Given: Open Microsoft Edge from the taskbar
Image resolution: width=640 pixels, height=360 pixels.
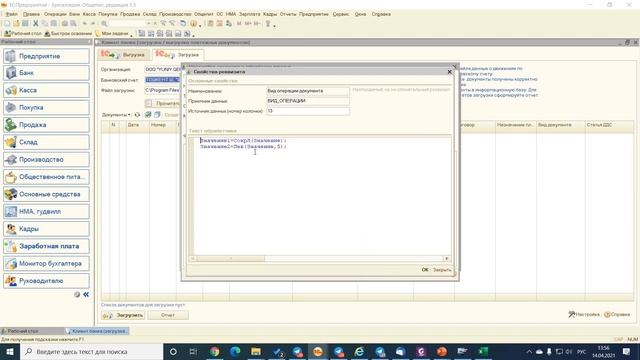Looking at the screenshot, I should click(x=235, y=351).
